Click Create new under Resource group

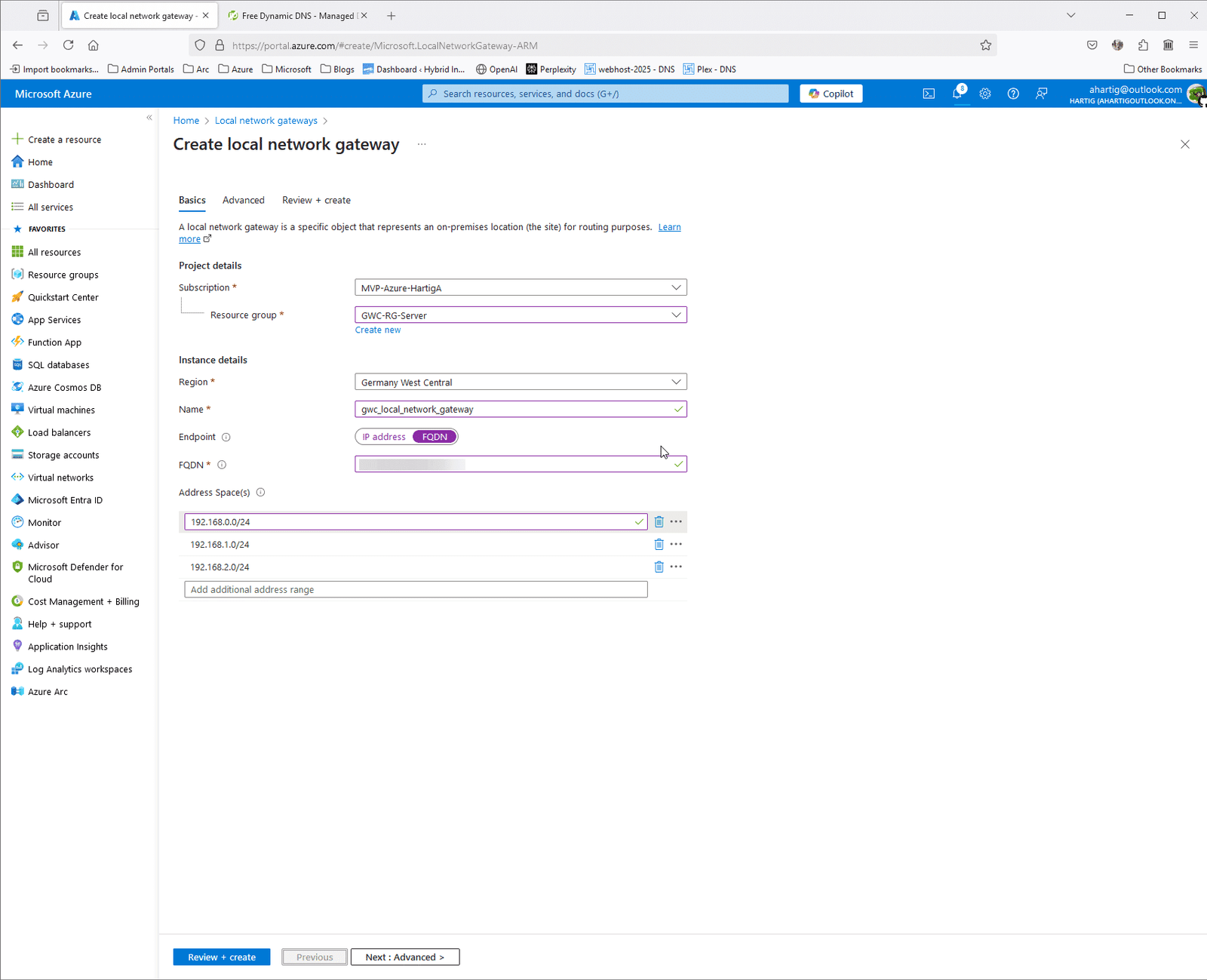[377, 330]
